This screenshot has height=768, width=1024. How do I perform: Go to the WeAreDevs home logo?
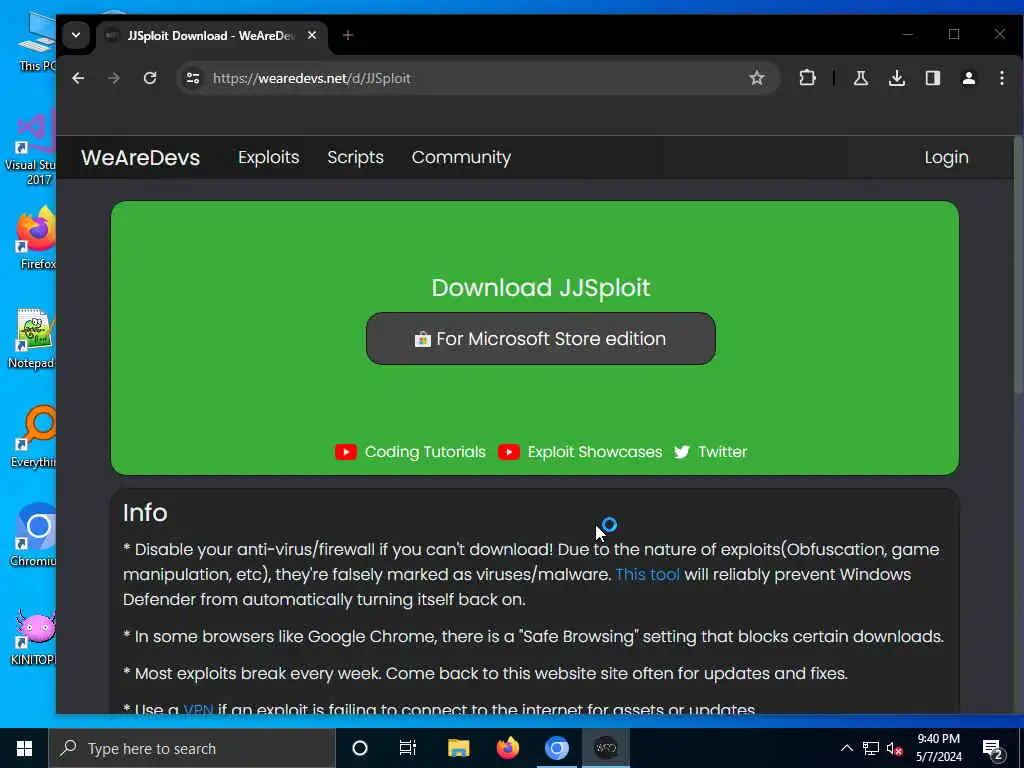(x=140, y=157)
